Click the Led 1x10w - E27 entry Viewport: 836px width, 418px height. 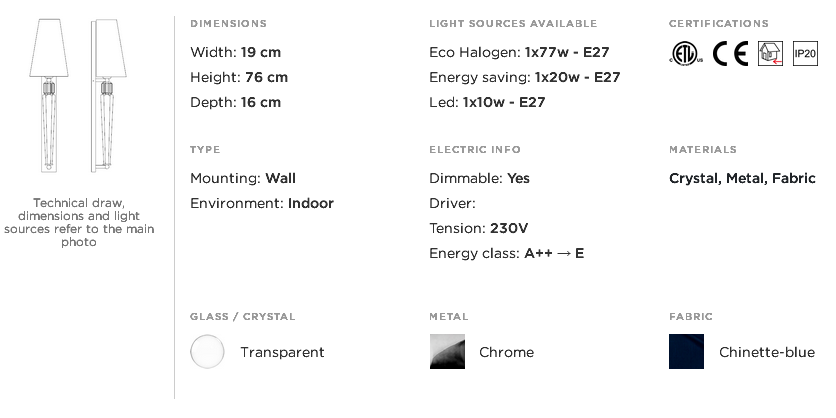pyautogui.click(x=487, y=102)
